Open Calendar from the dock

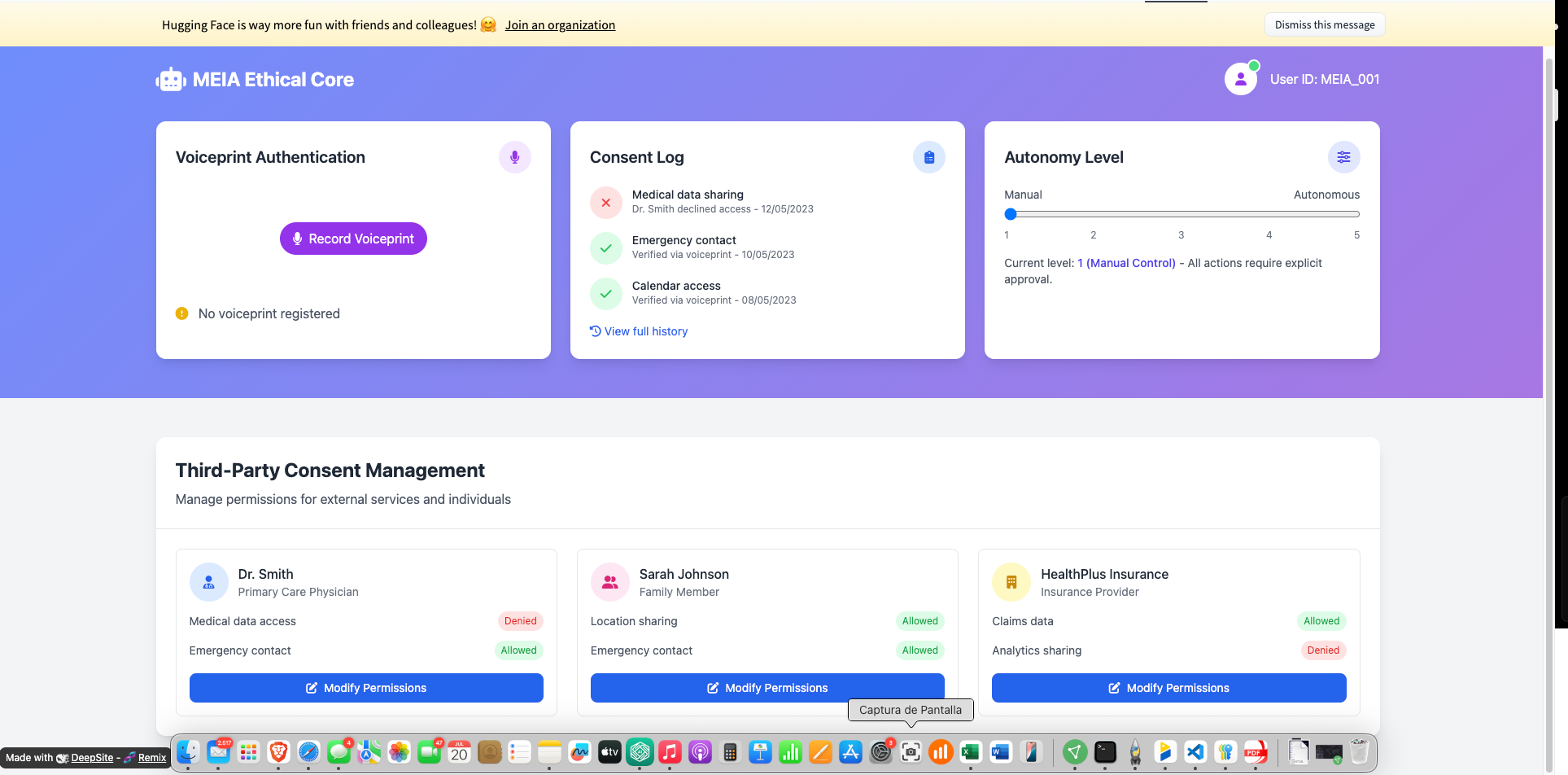459,751
